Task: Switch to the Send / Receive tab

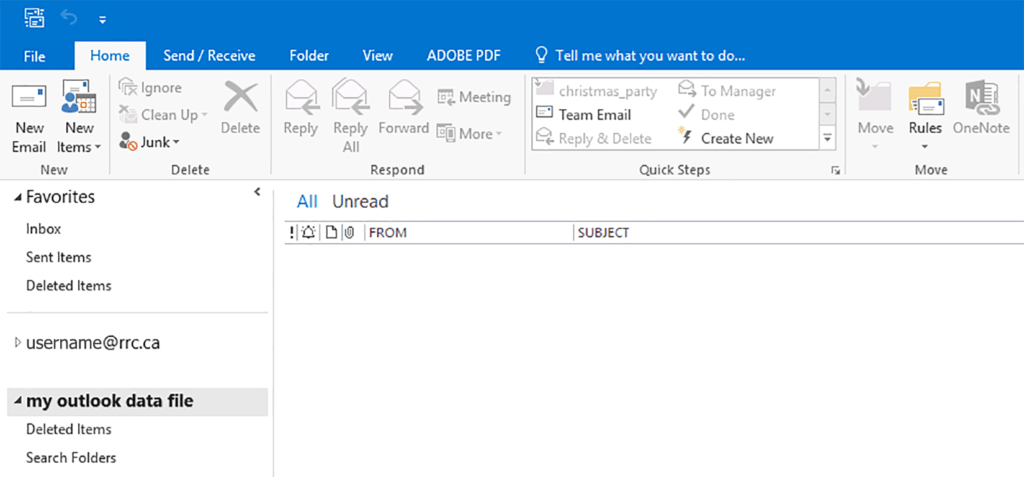Action: point(209,56)
